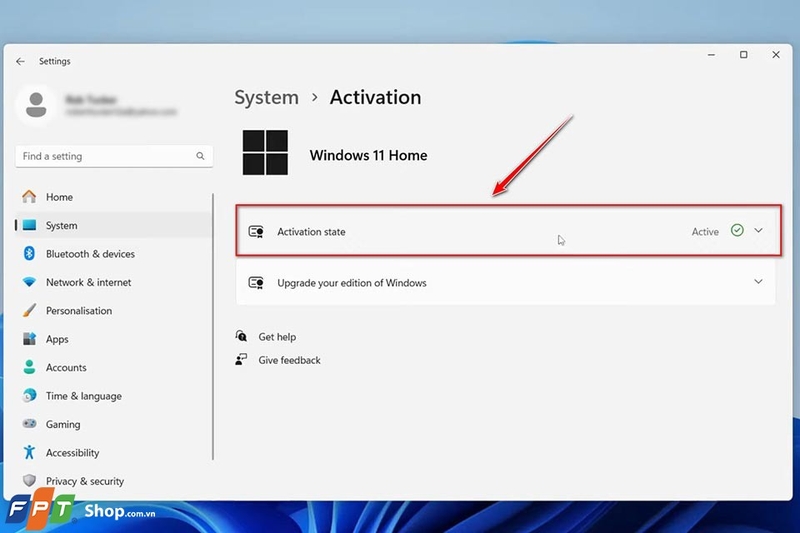The image size is (800, 533).
Task: Go to Gaming settings
Action: [x=113, y=424]
